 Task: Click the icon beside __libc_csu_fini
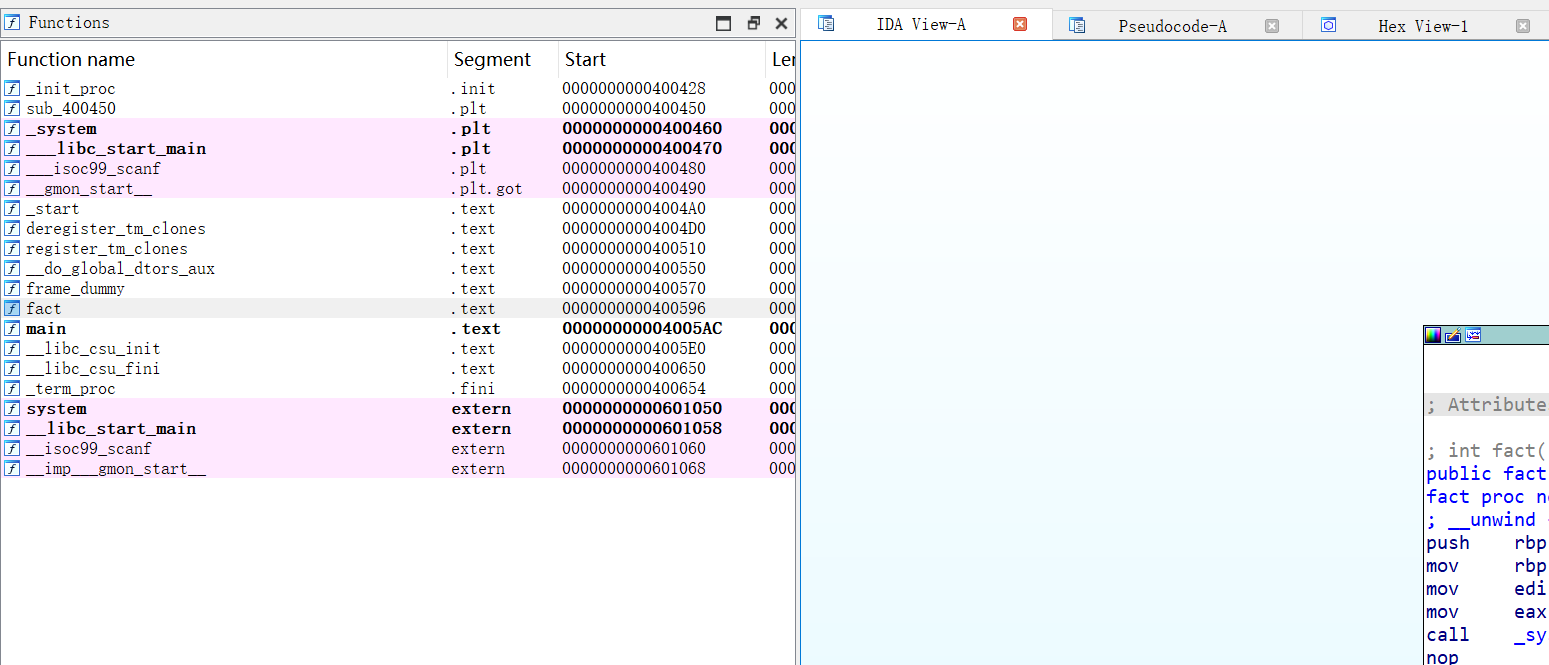[x=12, y=369]
